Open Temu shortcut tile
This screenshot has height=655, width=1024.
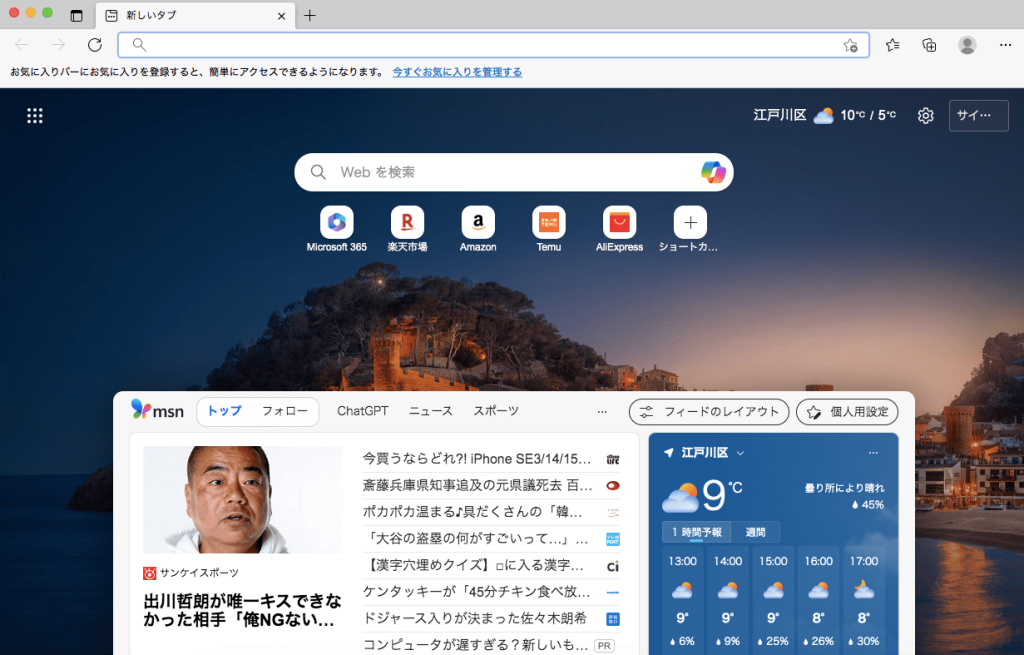(549, 229)
